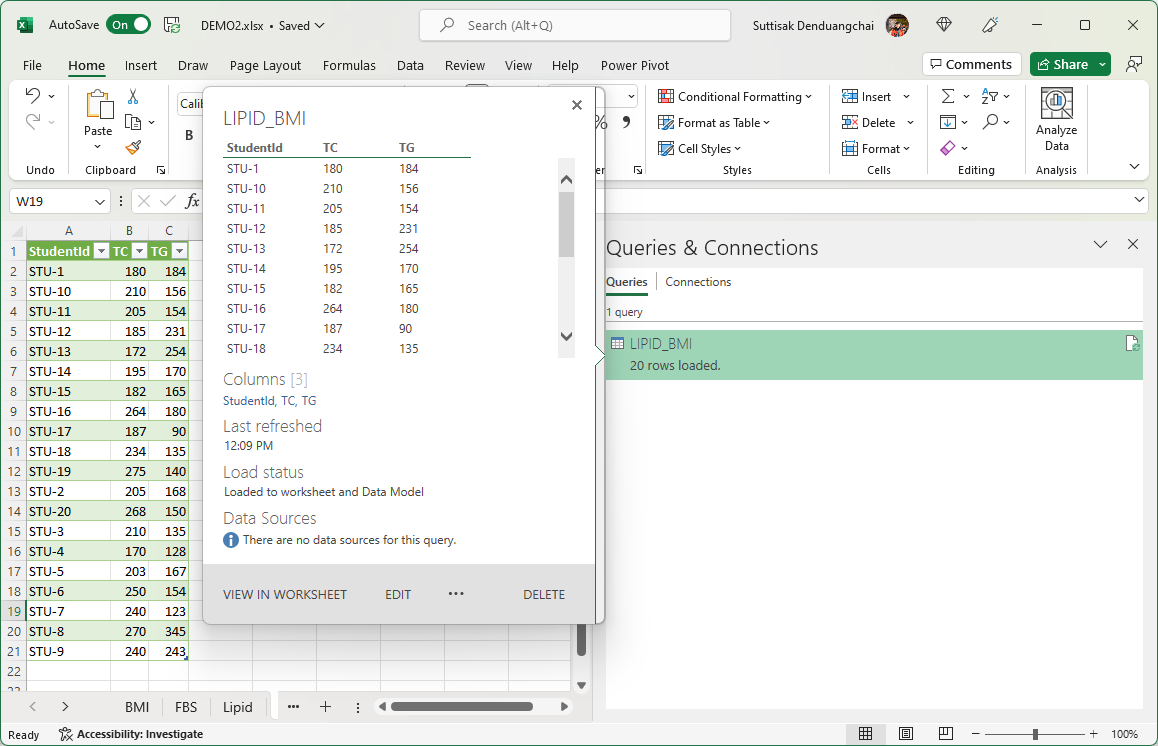Click the Share button
The width and height of the screenshot is (1158, 746).
pos(1062,64)
